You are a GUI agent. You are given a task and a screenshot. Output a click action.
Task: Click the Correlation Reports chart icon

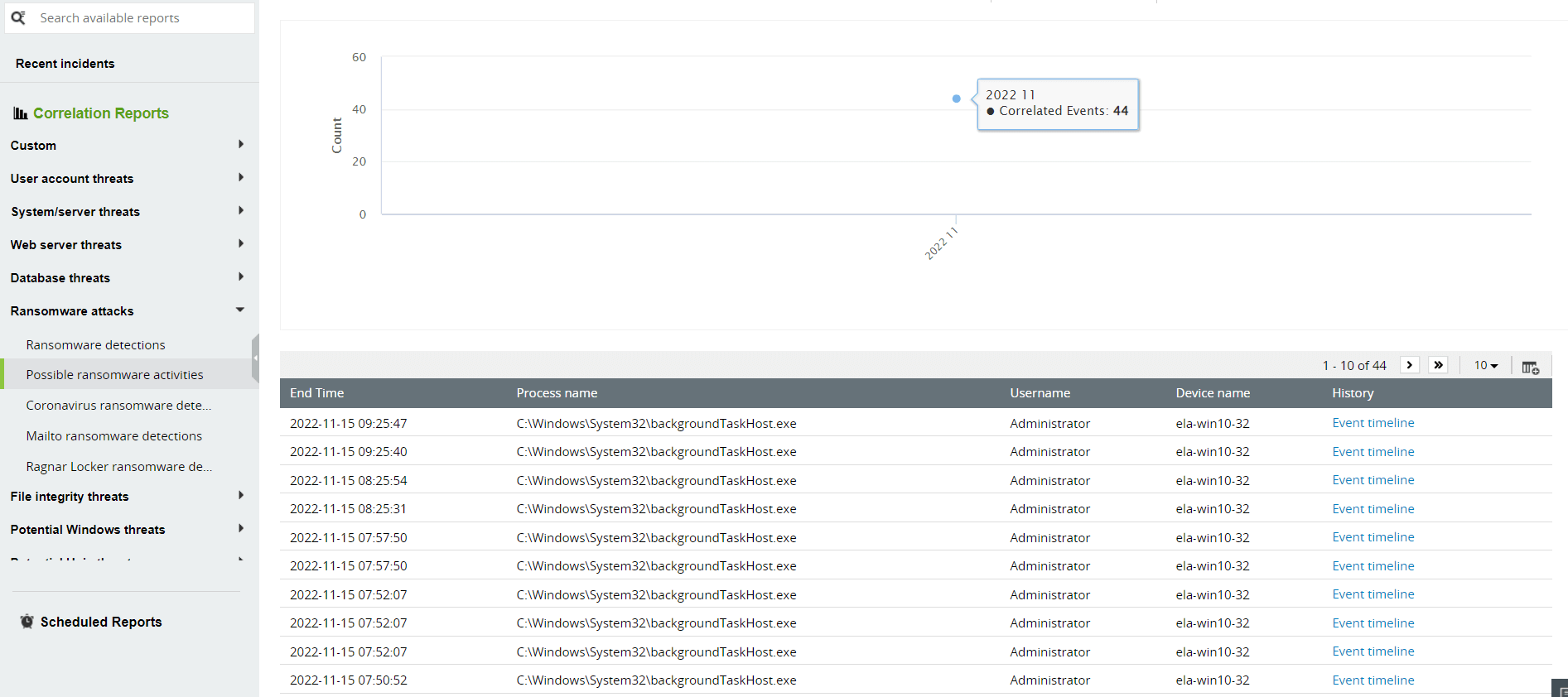pos(21,113)
